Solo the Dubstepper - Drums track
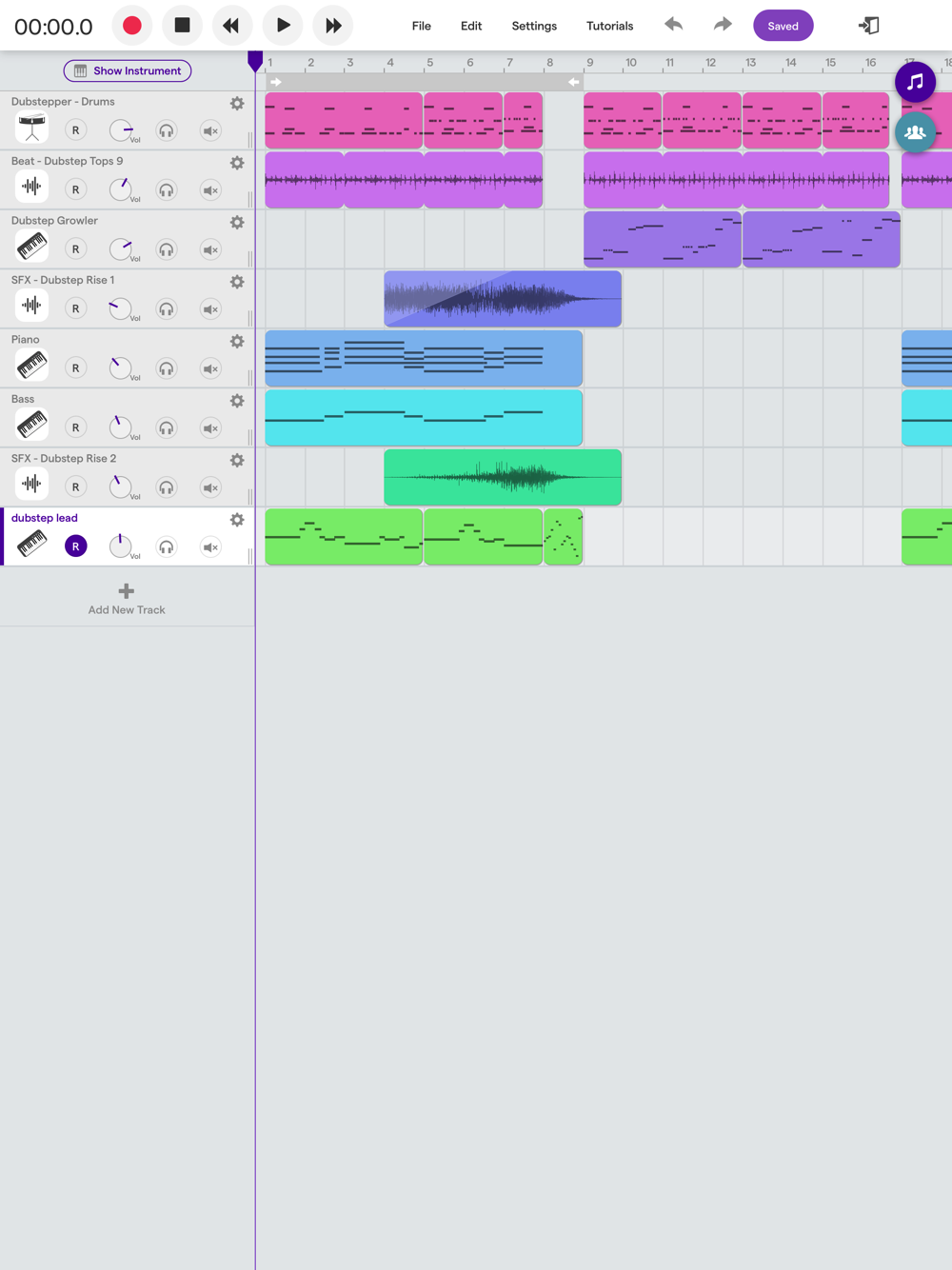Image resolution: width=952 pixels, height=1270 pixels. [x=167, y=130]
